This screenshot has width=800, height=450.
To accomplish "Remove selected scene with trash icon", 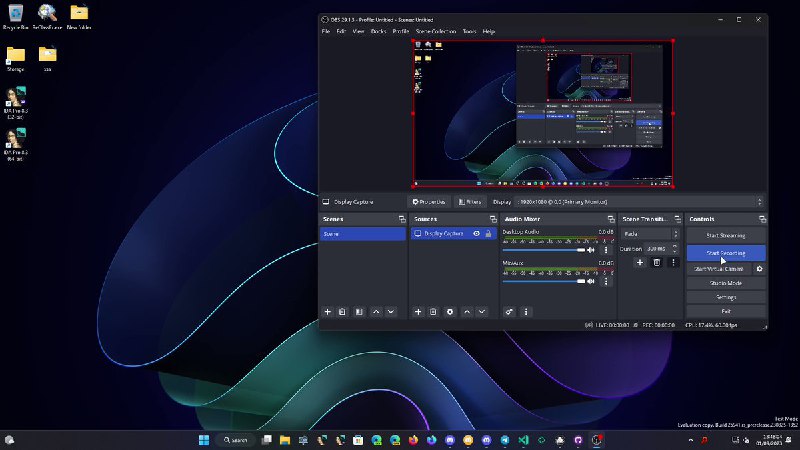I will 342,312.
